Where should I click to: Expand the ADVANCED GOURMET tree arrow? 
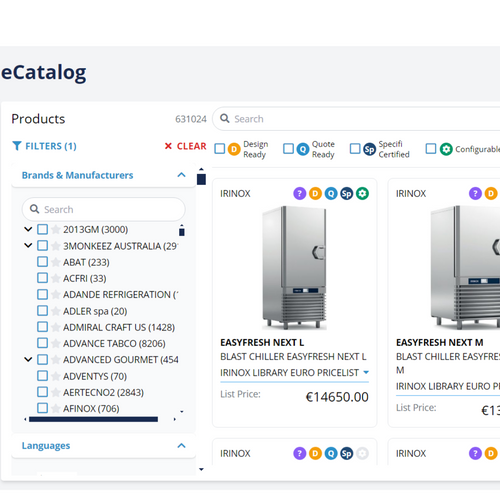[x=28, y=360]
